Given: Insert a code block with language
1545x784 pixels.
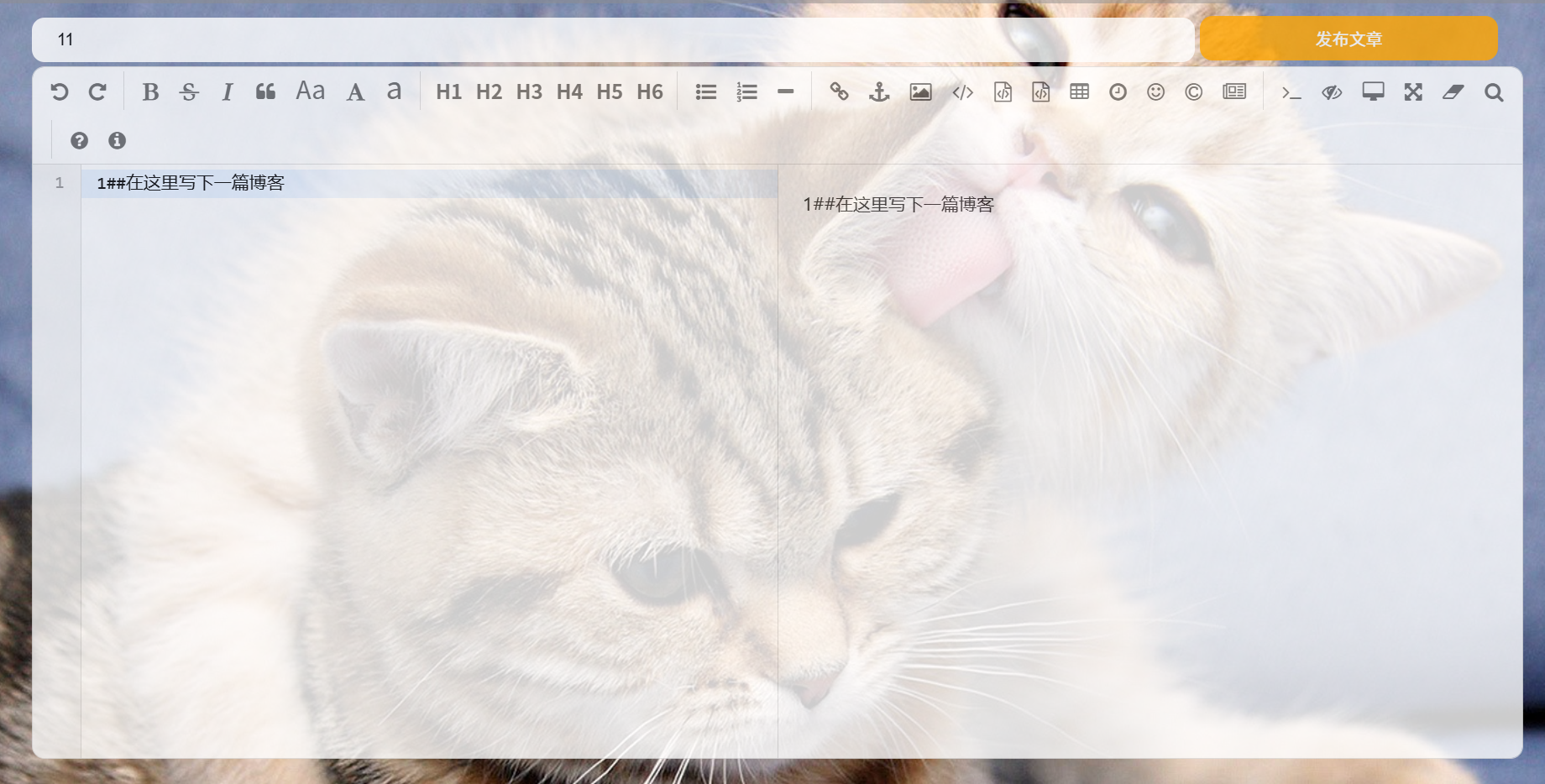Looking at the screenshot, I should click(x=1041, y=91).
